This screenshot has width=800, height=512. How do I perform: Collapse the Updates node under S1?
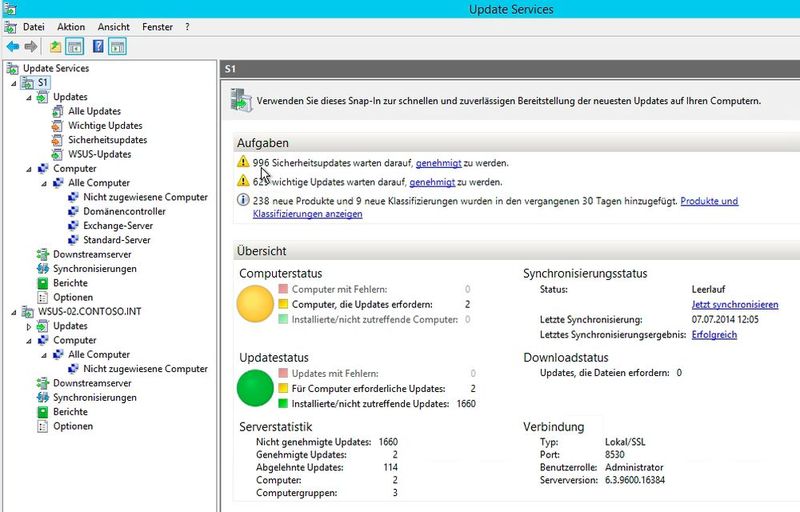(29, 97)
